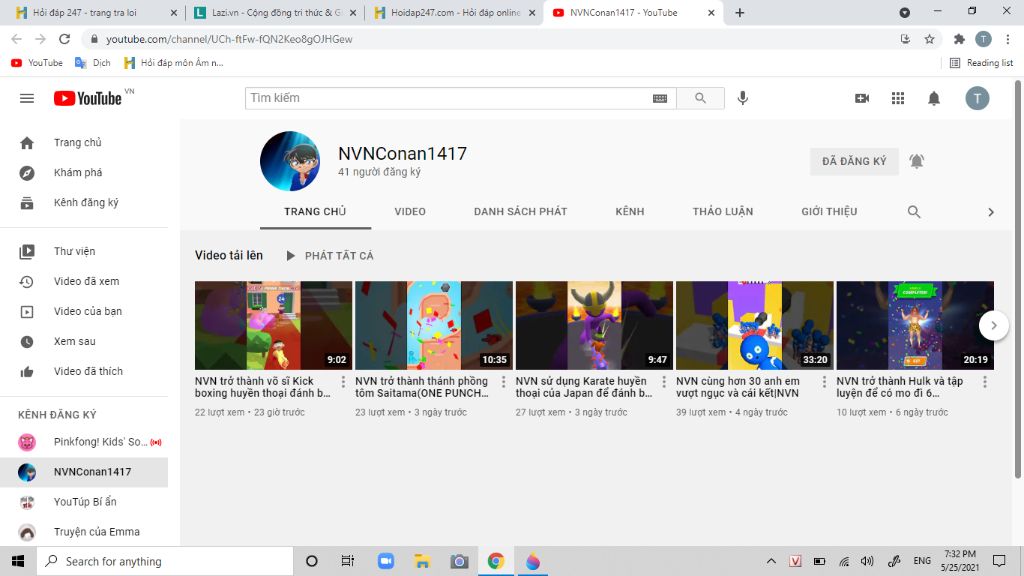Open Pinkfong! Kids' Songs subscription
This screenshot has height=576, width=1024.
[84, 442]
